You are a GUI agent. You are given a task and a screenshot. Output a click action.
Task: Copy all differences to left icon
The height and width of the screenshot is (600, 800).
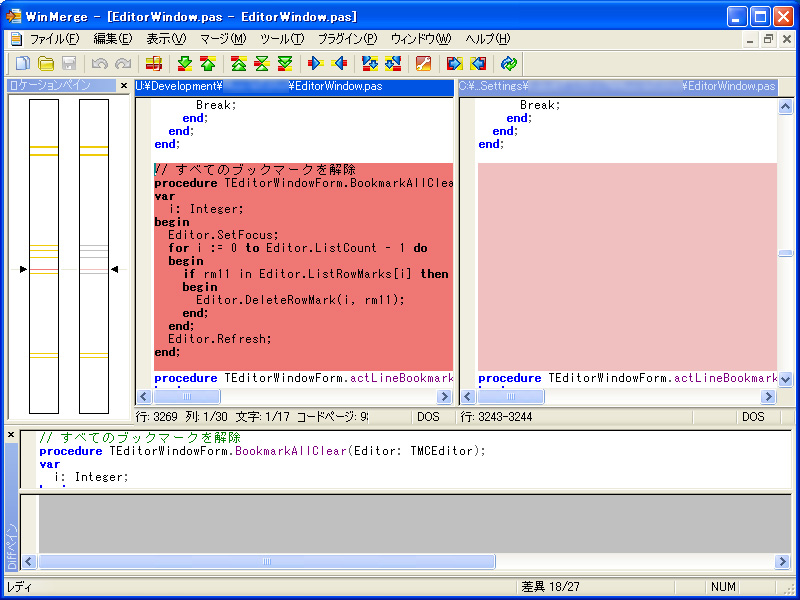pos(478,63)
